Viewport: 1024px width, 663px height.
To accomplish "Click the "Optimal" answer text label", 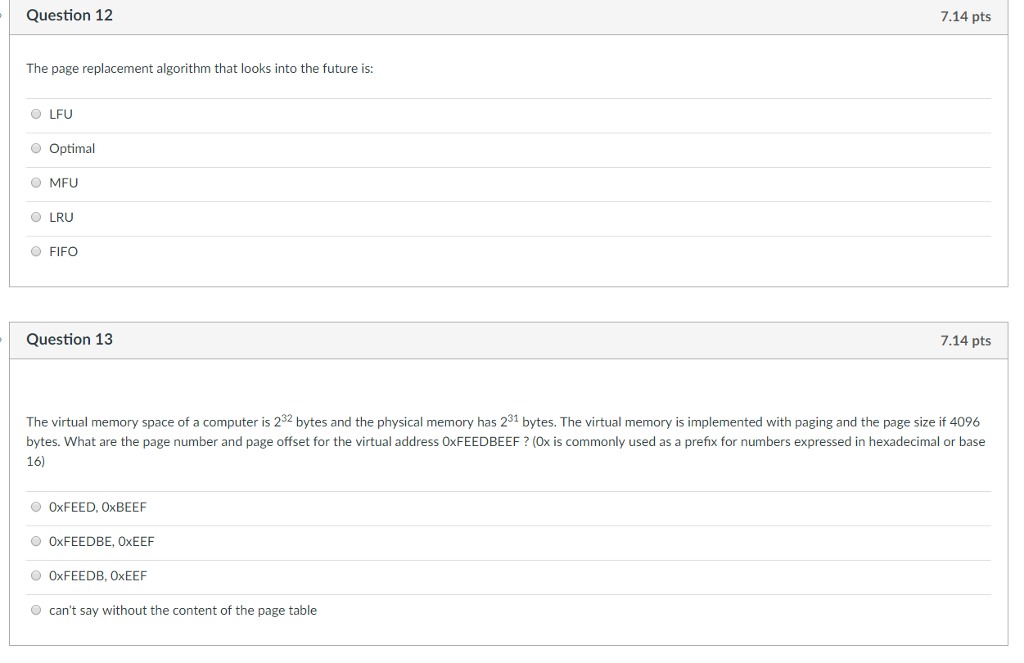I will click(x=72, y=149).
